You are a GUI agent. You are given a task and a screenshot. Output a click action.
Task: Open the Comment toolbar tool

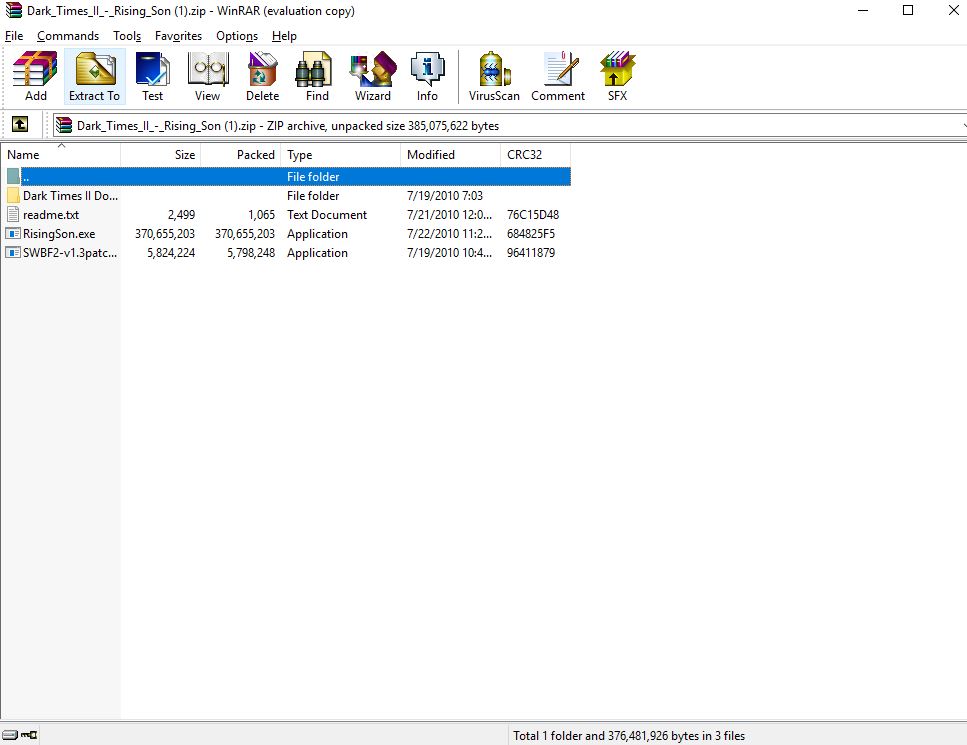tap(558, 77)
